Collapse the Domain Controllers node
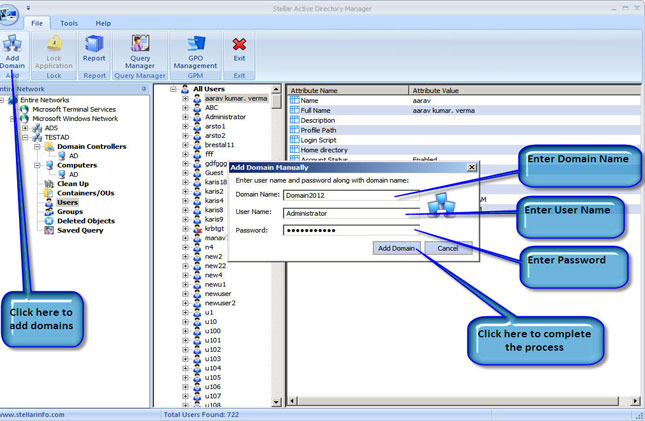645x421 pixels. click(37, 147)
